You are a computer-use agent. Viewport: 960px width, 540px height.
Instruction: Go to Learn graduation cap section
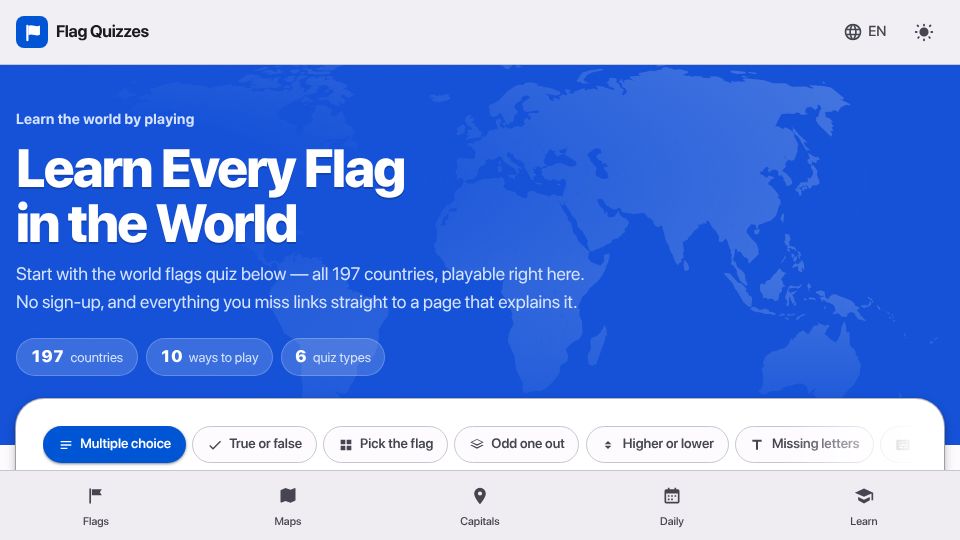point(864,506)
